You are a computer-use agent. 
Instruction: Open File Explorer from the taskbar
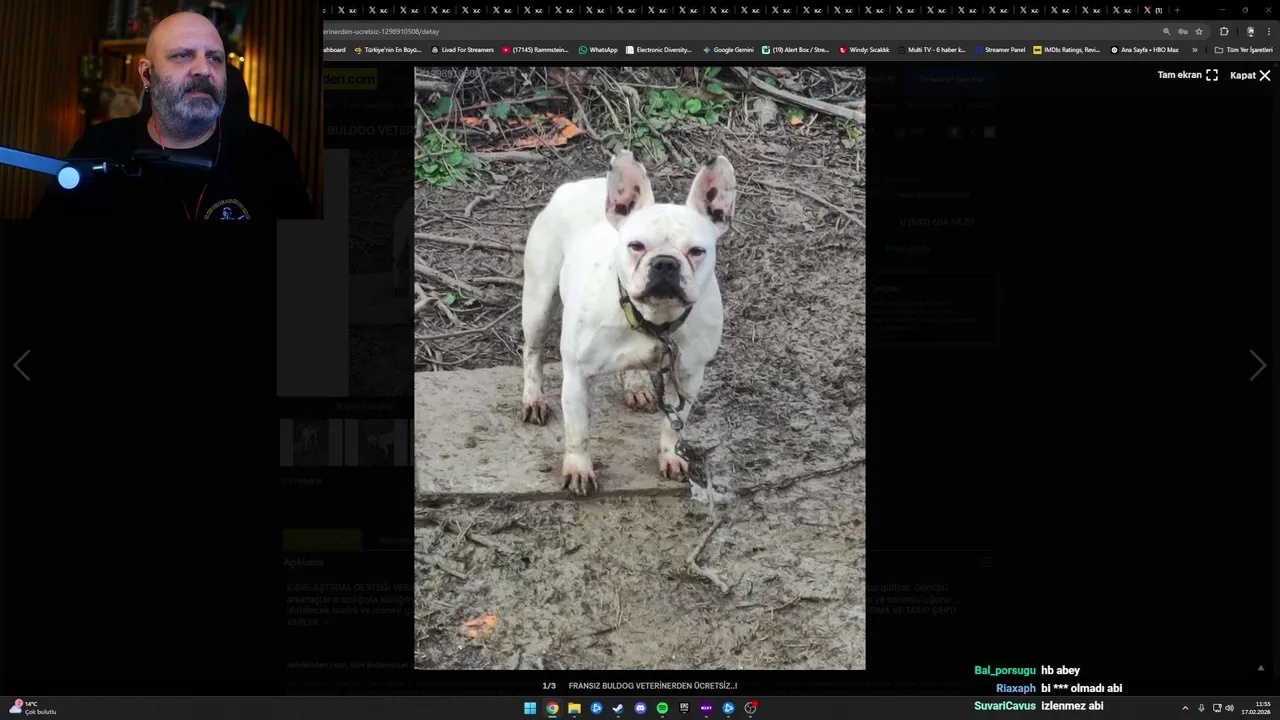point(574,708)
